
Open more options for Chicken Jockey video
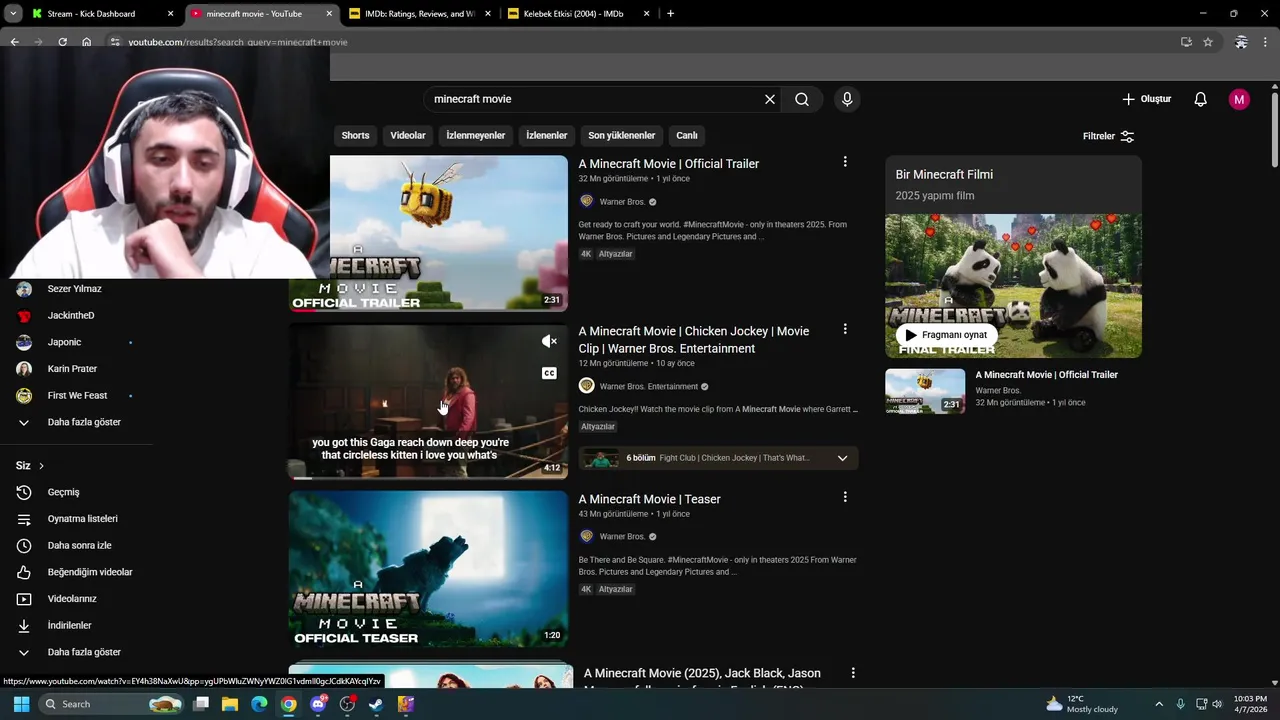(x=845, y=329)
